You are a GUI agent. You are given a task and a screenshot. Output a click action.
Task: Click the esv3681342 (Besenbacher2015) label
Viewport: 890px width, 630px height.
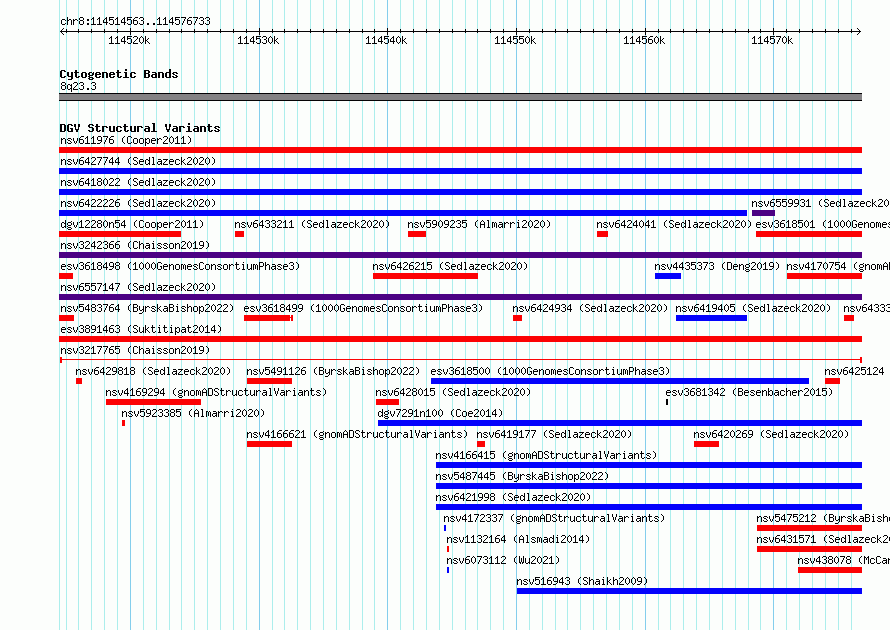click(749, 392)
